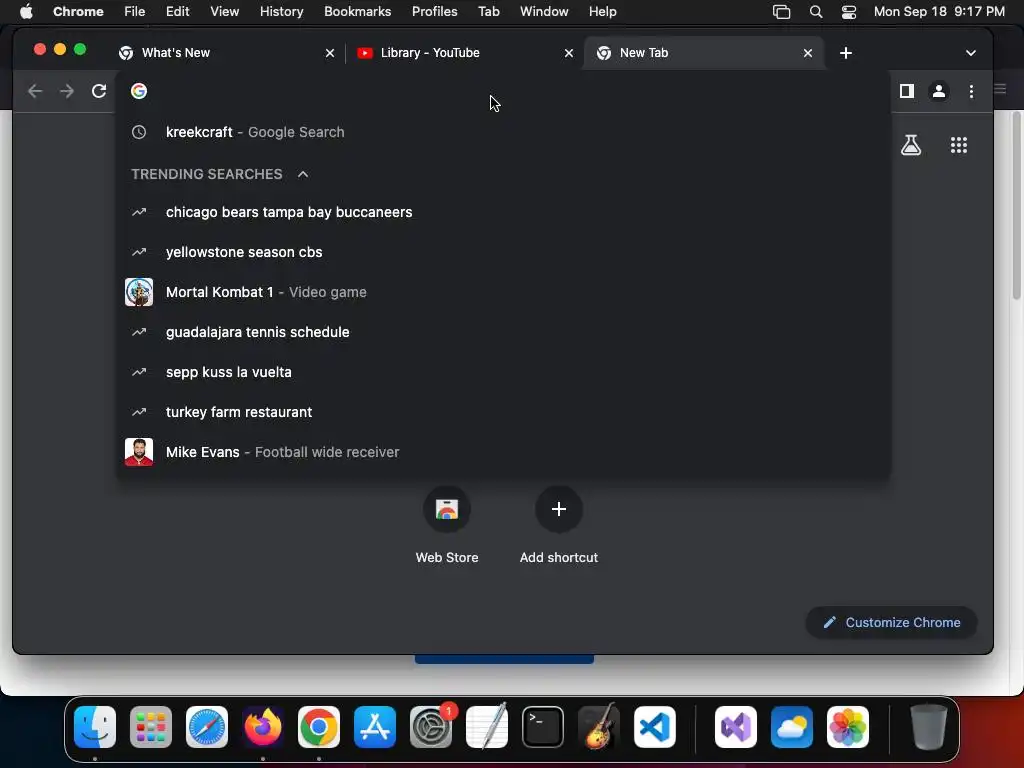Select chicago bears tampa bay buccaneers suggestion
The image size is (1024, 768).
pyautogui.click(x=504, y=212)
